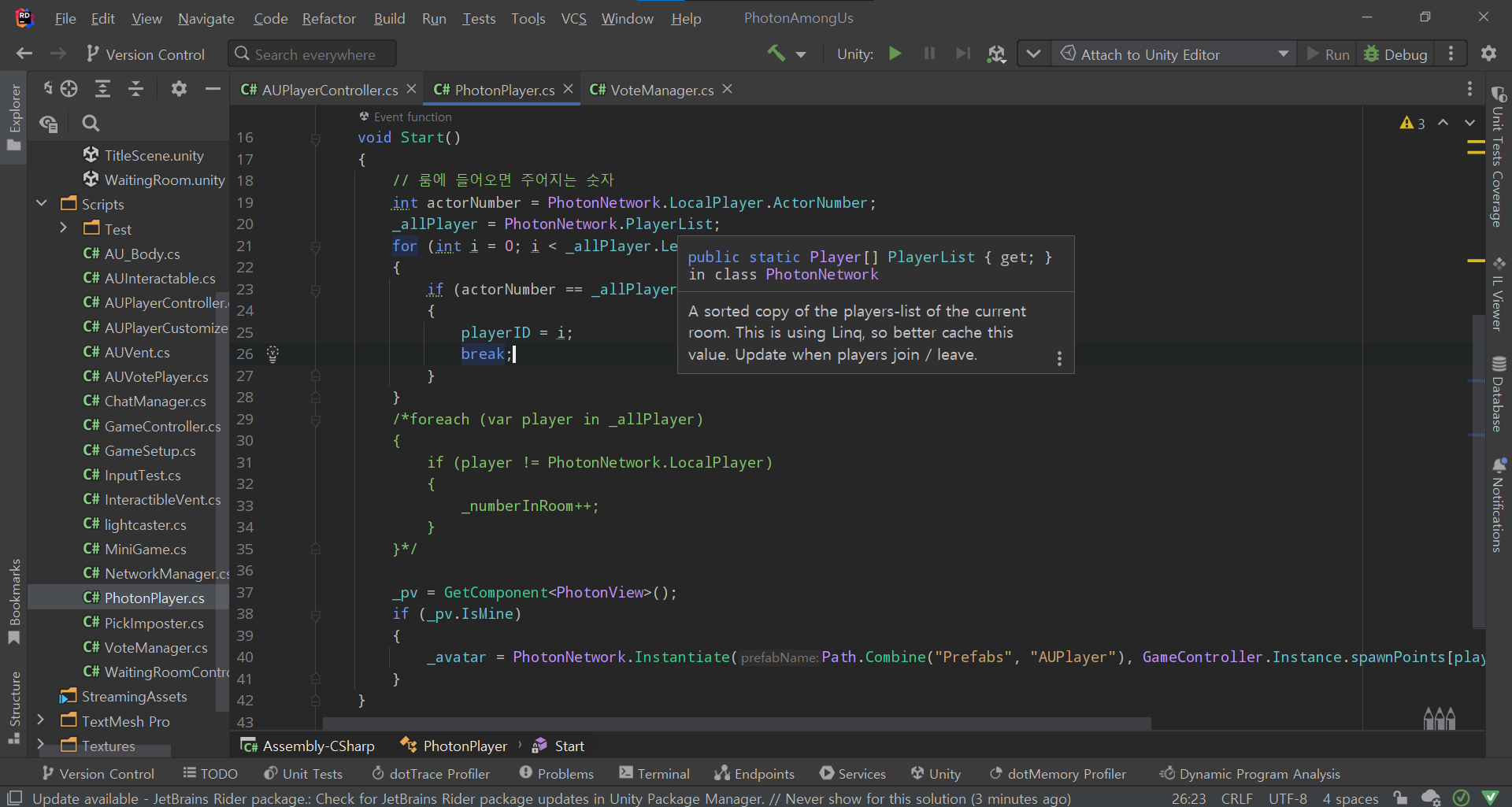Toggle the Structure tool window
Screen dimensions: 1512x807
click(x=14, y=707)
